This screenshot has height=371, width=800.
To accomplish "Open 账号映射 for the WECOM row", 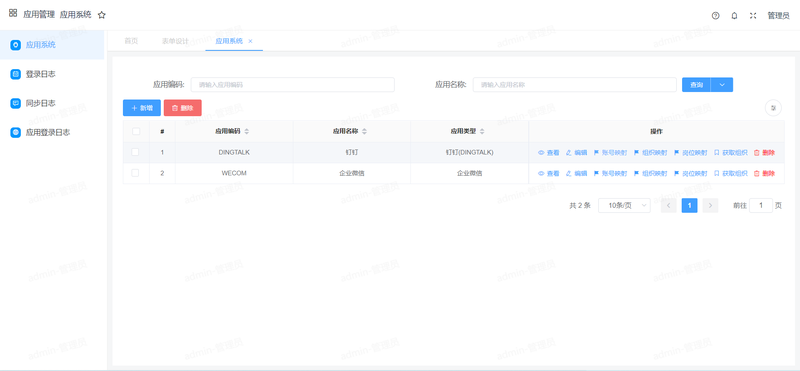I will click(x=610, y=174).
